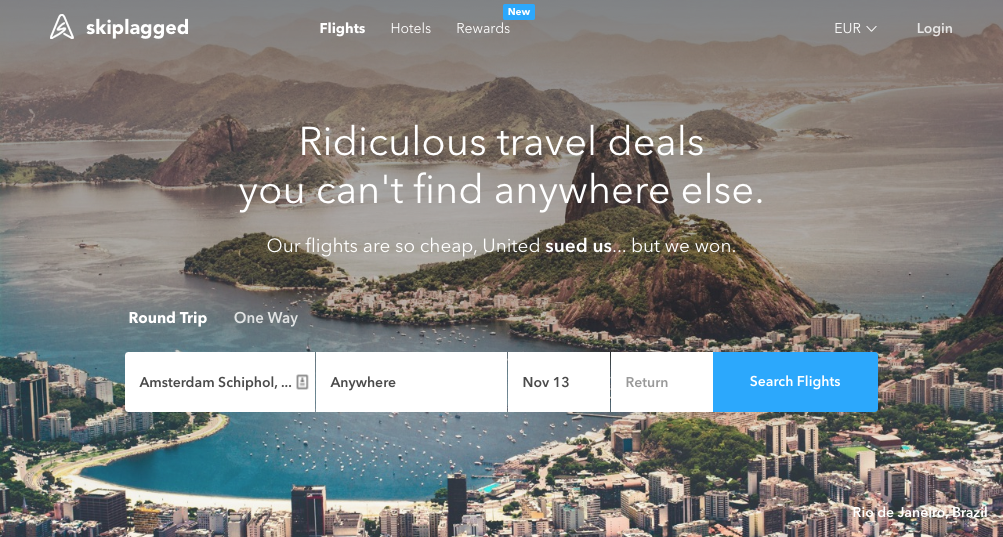This screenshot has width=1003, height=537.
Task: Click the Anywhere destination field
Action: coord(411,382)
